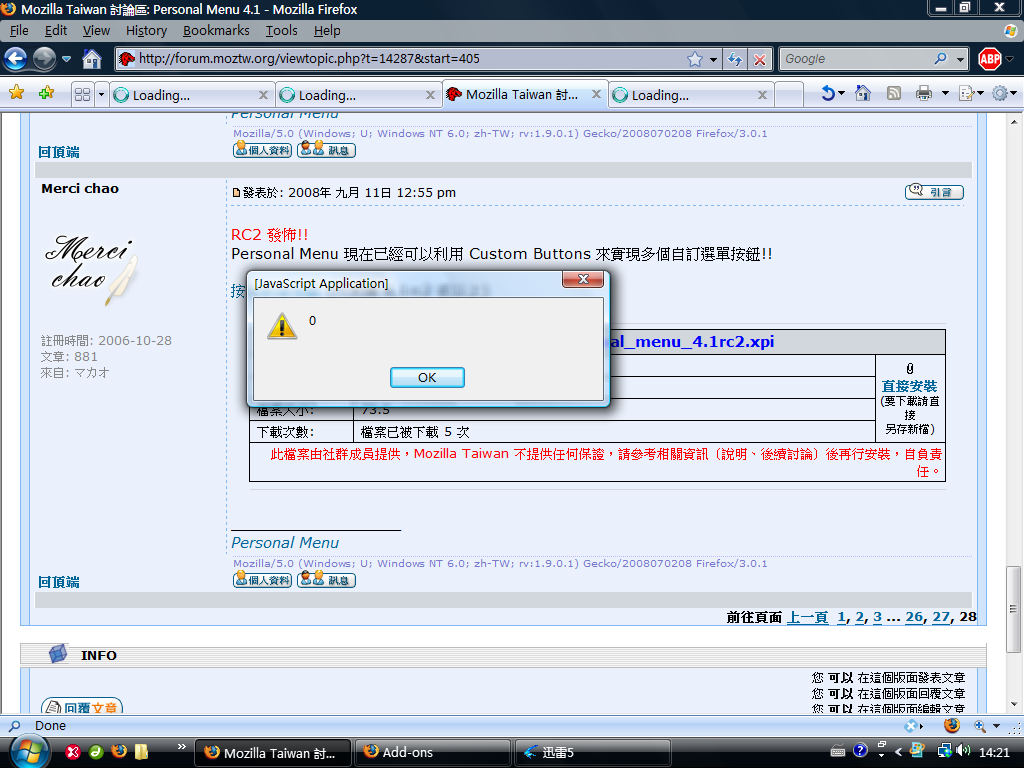Go to page 26 in pagination
The height and width of the screenshot is (768, 1024).
click(x=914, y=617)
